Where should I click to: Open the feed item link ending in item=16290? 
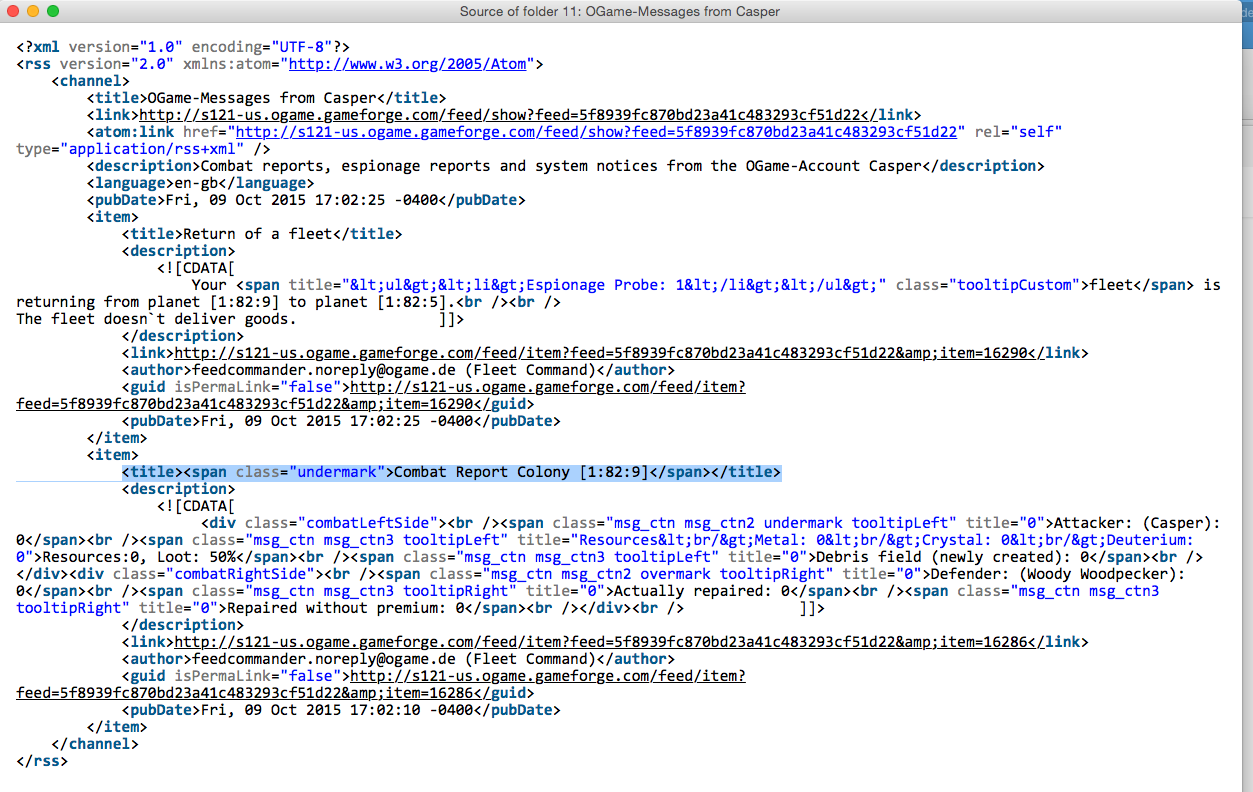pos(602,353)
